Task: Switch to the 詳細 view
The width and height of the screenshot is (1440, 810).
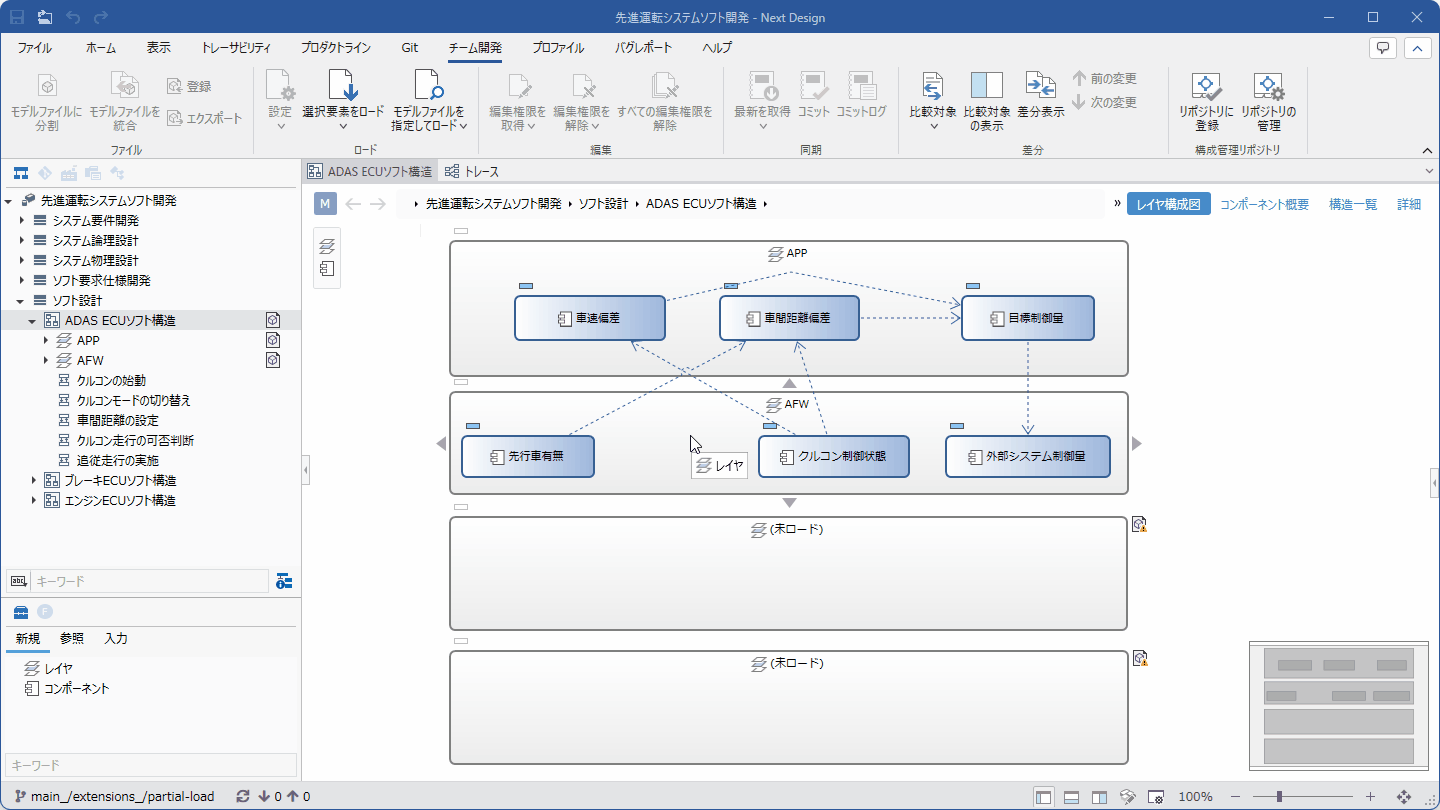Action: 1409,204
